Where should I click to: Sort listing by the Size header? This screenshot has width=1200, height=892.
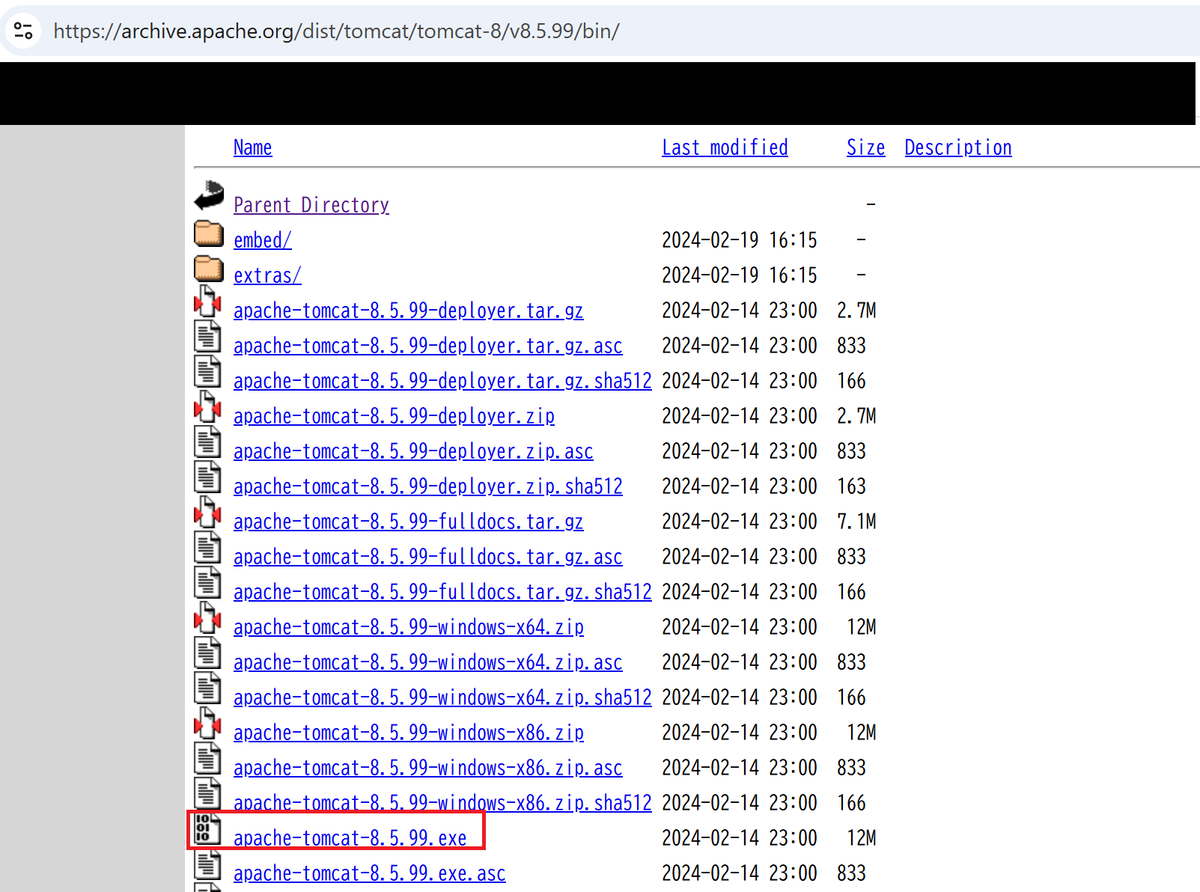click(866, 148)
